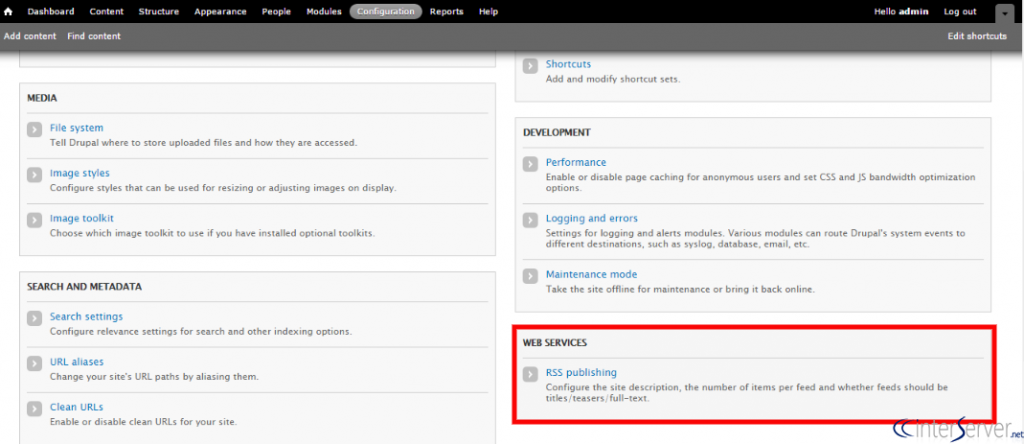
Task: Click the MEDIA section heading
Action: (42, 98)
